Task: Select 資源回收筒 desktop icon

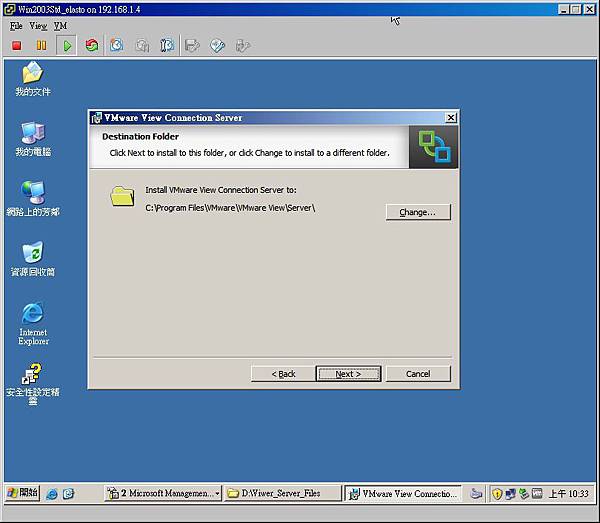Action: pos(33,259)
